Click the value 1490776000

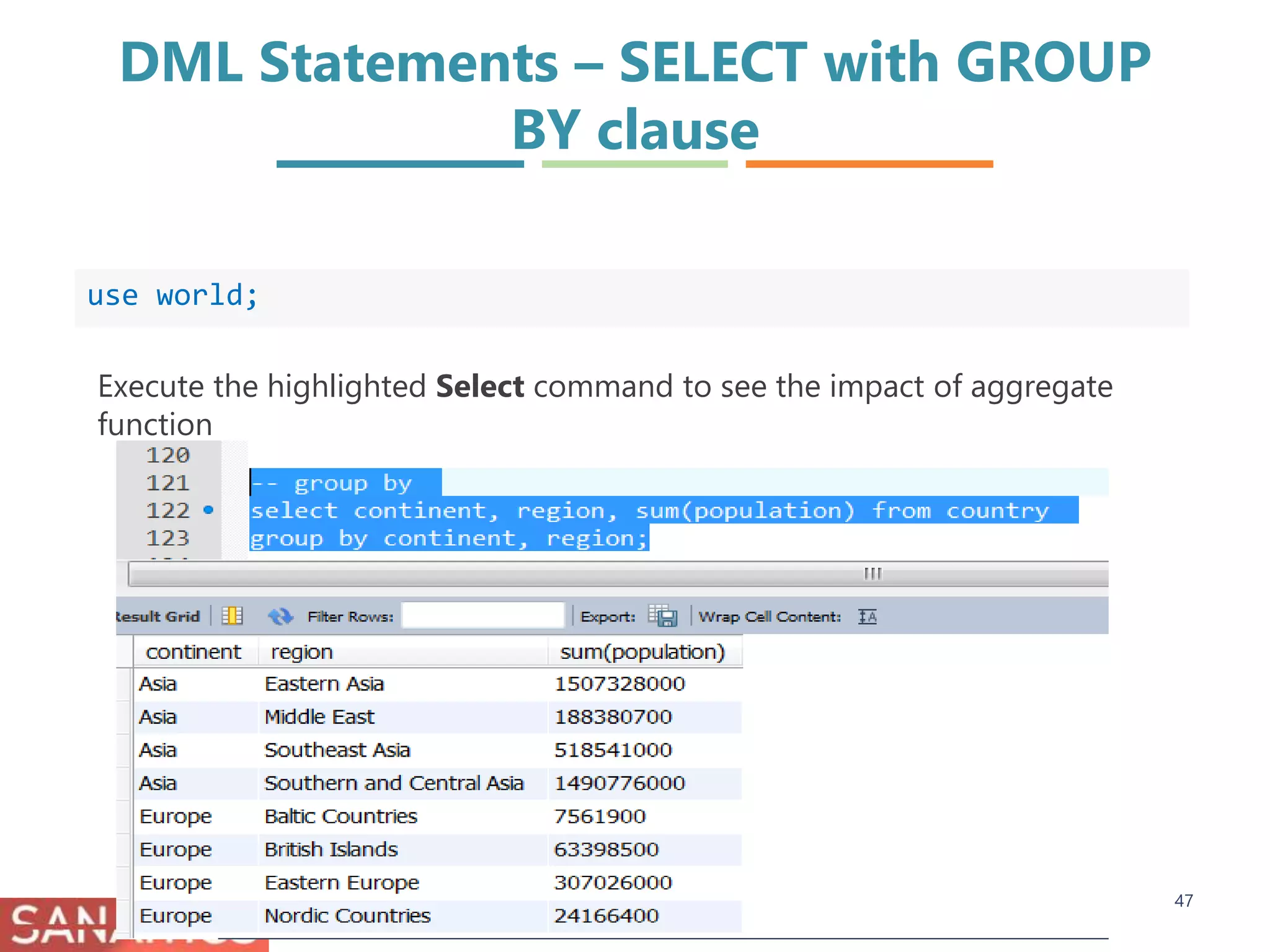tap(619, 783)
